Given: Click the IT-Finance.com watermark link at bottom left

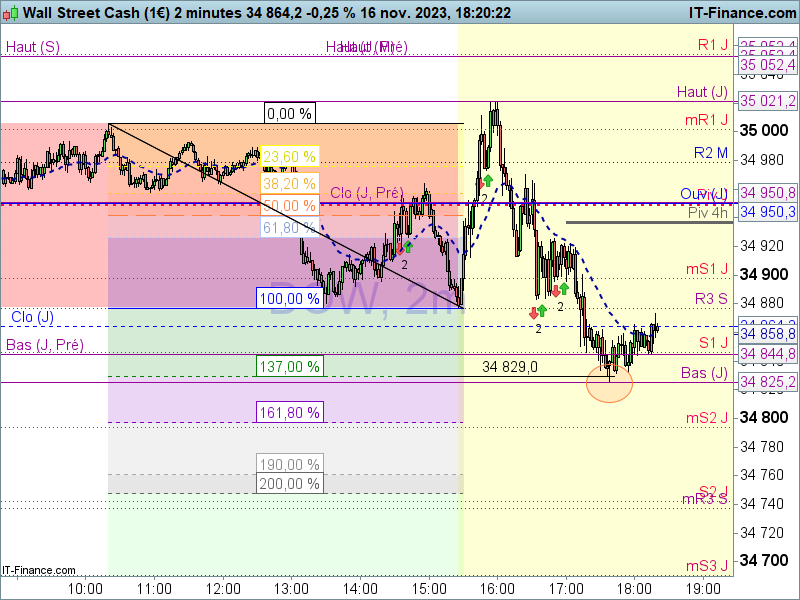Looking at the screenshot, I should [39, 570].
